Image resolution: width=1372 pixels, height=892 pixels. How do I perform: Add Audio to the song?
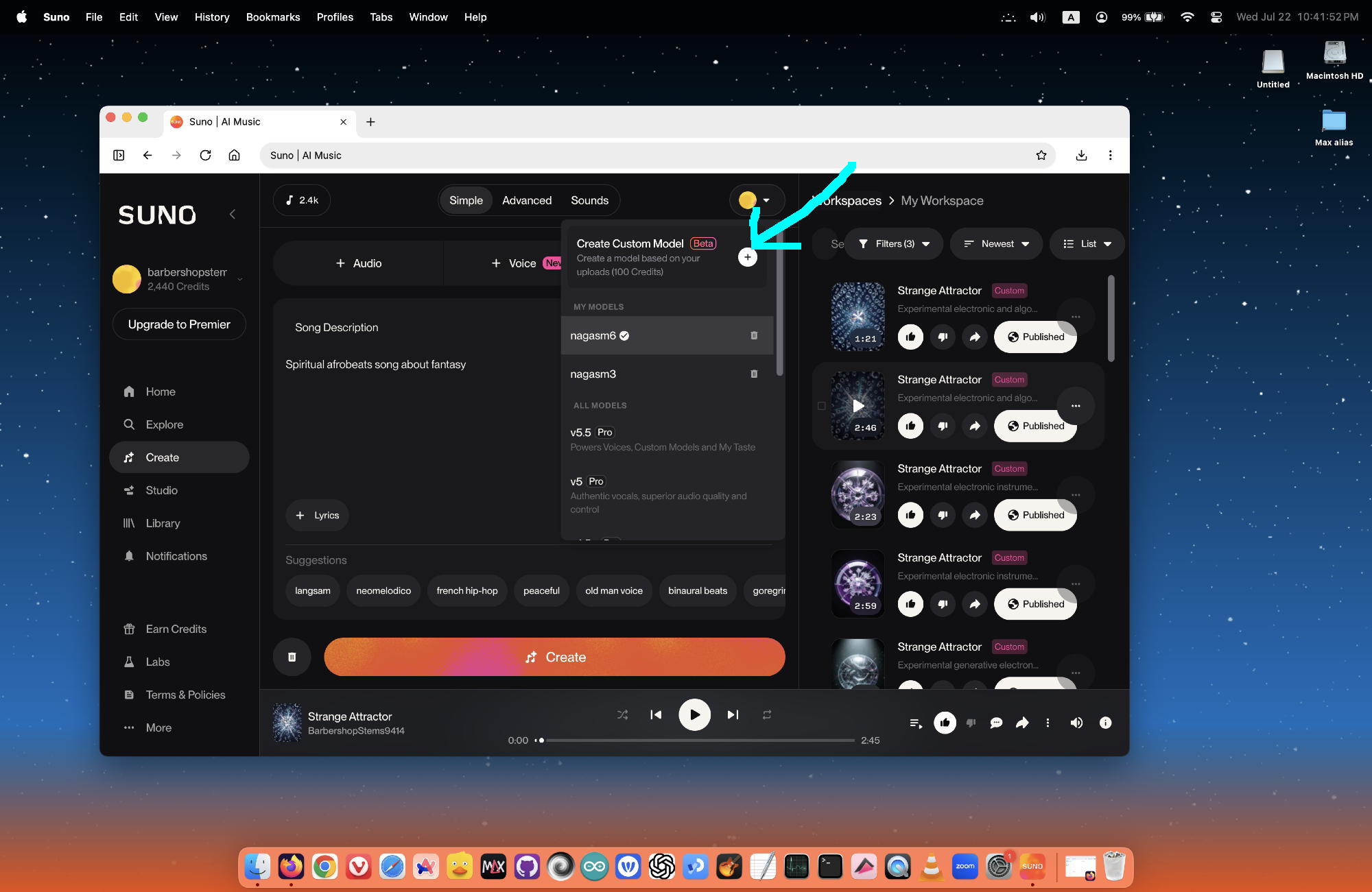tap(358, 263)
